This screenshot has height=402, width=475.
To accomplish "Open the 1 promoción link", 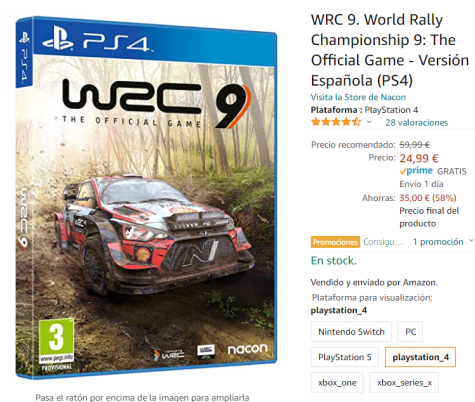I will point(438,242).
